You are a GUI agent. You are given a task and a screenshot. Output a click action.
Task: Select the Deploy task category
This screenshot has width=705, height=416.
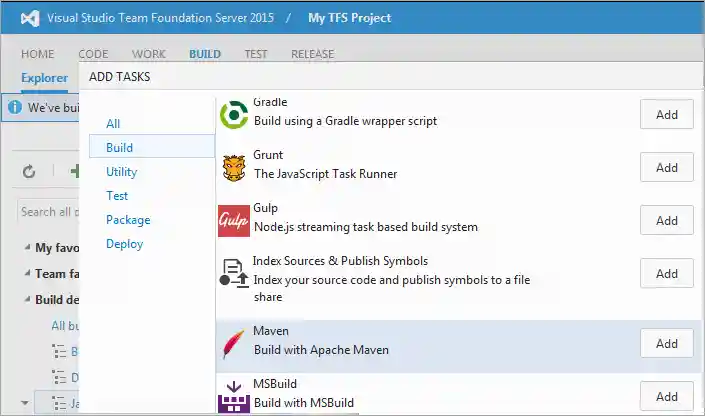pos(125,244)
